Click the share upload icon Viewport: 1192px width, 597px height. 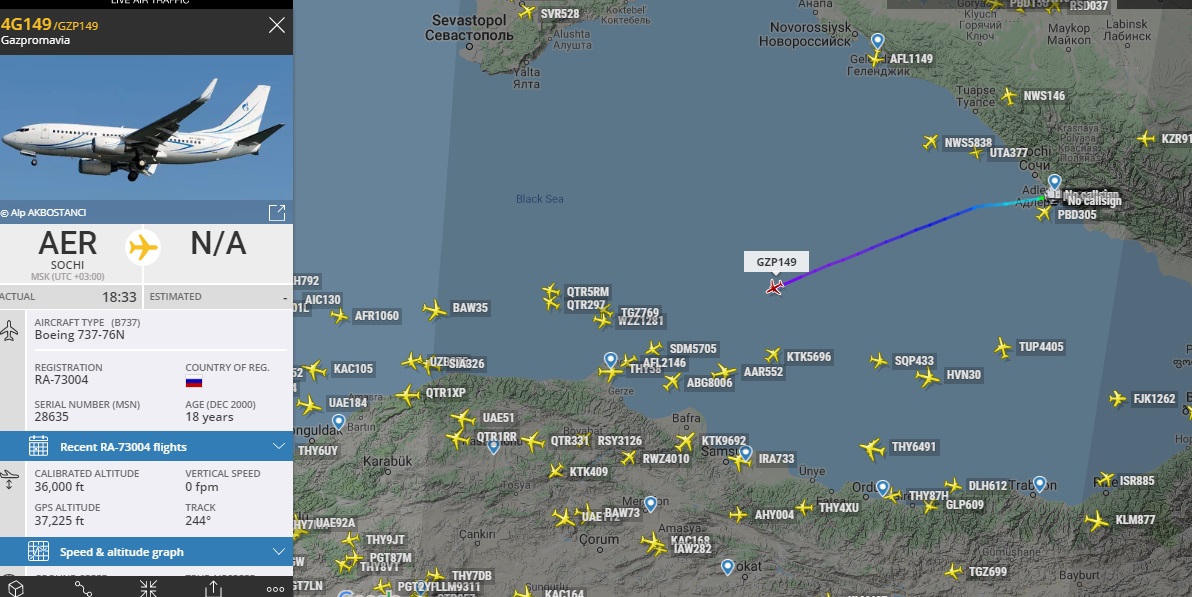tap(214, 588)
